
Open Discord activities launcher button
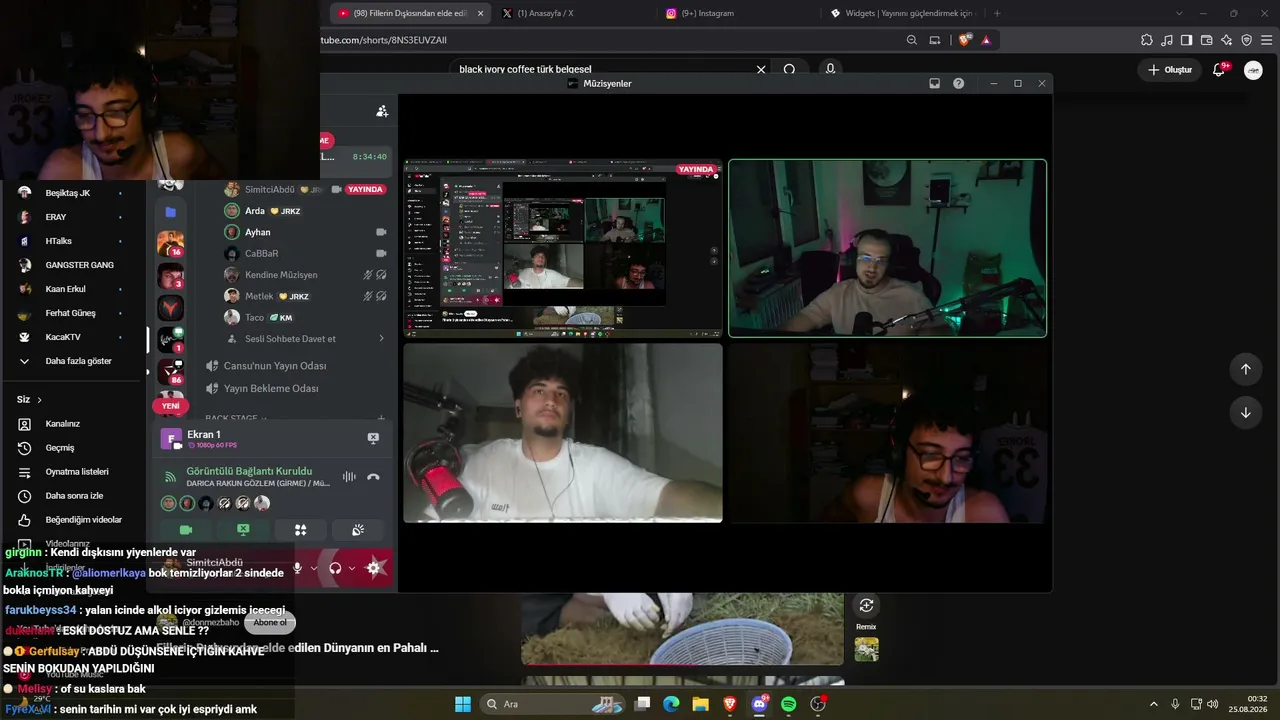300,530
